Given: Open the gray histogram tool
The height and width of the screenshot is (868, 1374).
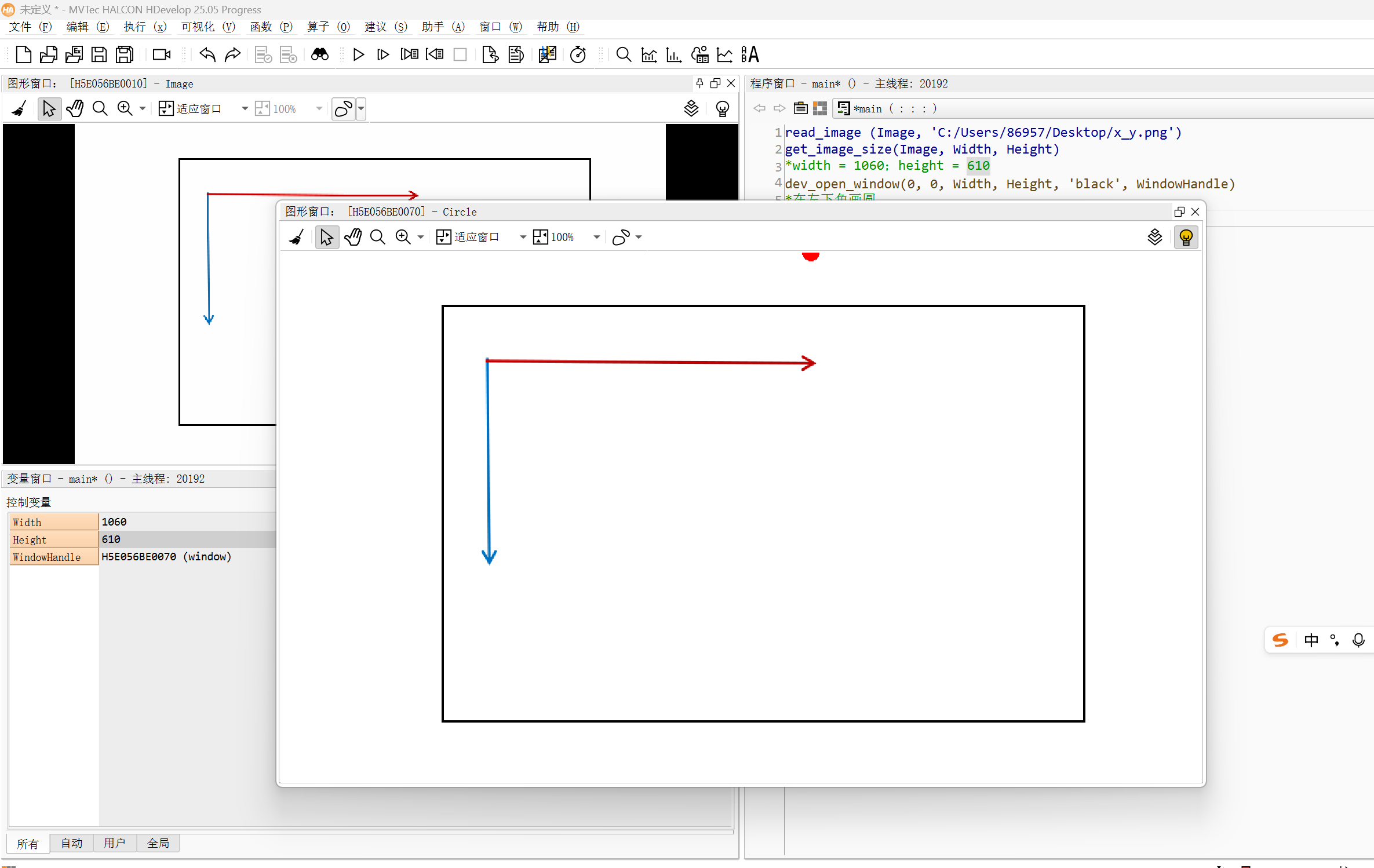Looking at the screenshot, I should click(648, 54).
